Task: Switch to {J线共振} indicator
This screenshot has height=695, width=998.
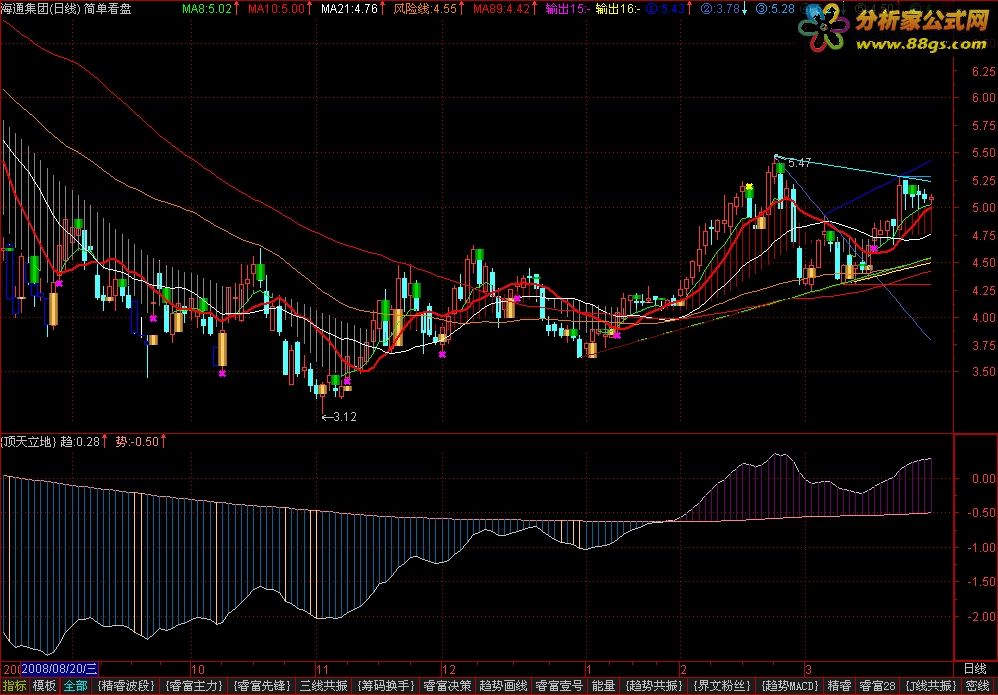Action: pyautogui.click(x=932, y=686)
